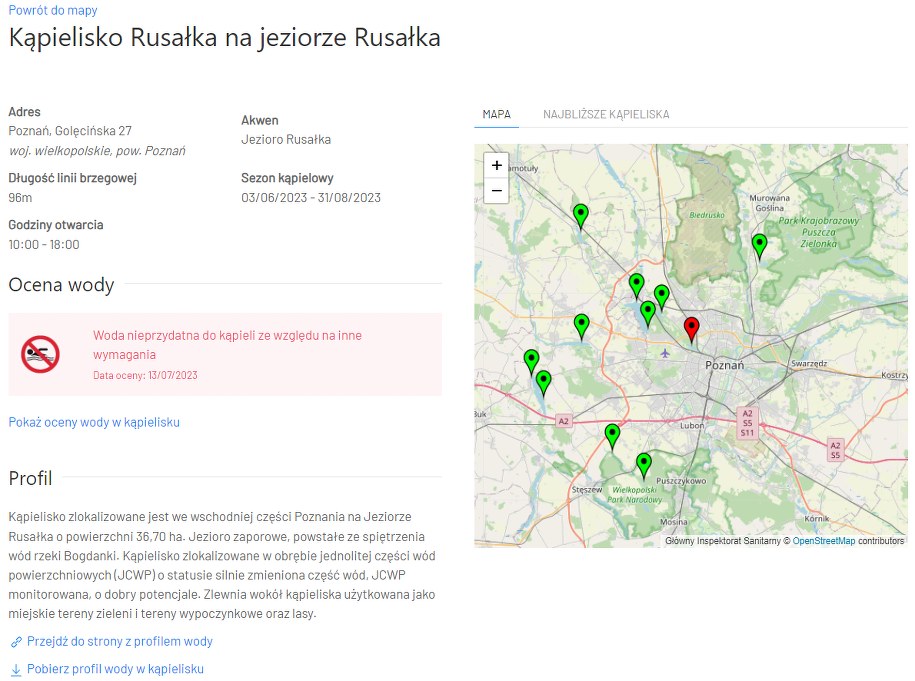Download via Pobierz profil wody w kąpielisku
The image size is (915, 681).
click(x=113, y=669)
